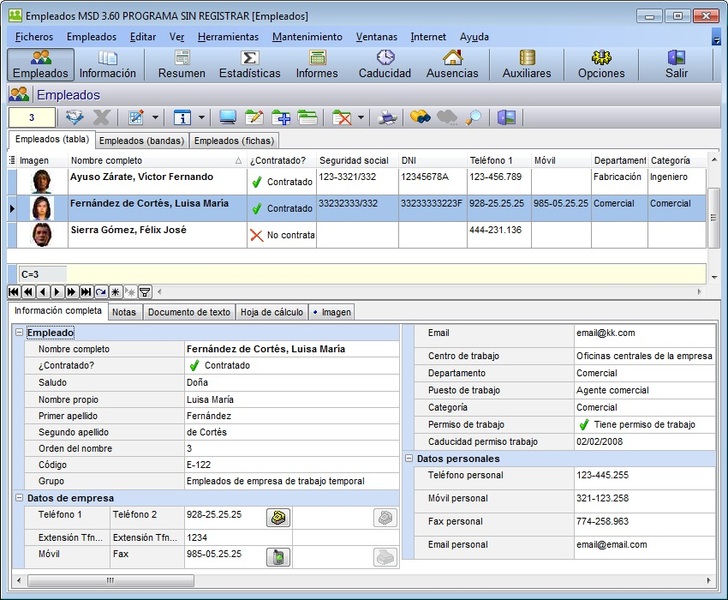Click the refresh arrow navigator button

coord(100,292)
